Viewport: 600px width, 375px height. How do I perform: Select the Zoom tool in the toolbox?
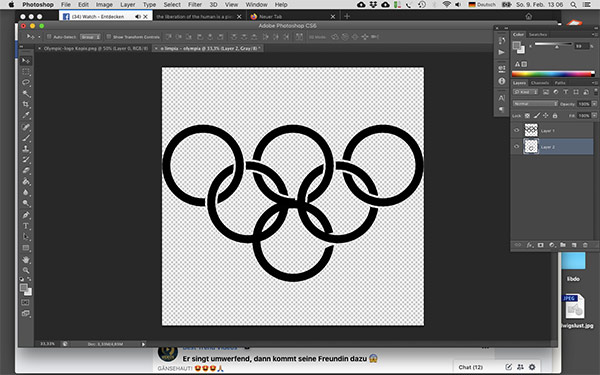tap(26, 271)
